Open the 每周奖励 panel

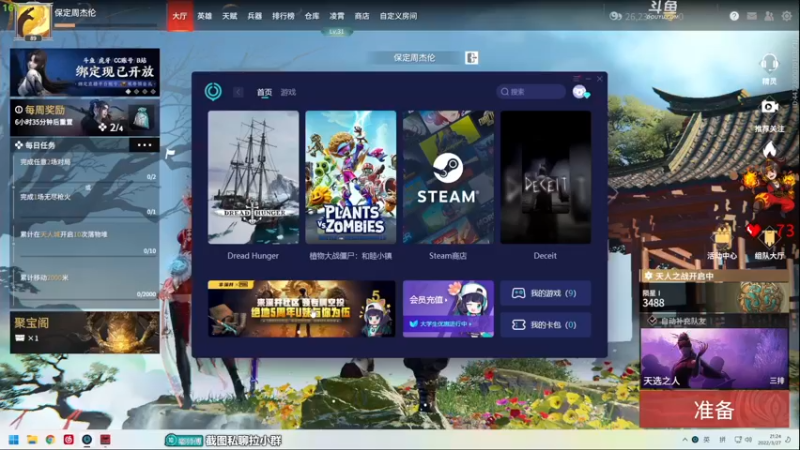(x=85, y=118)
